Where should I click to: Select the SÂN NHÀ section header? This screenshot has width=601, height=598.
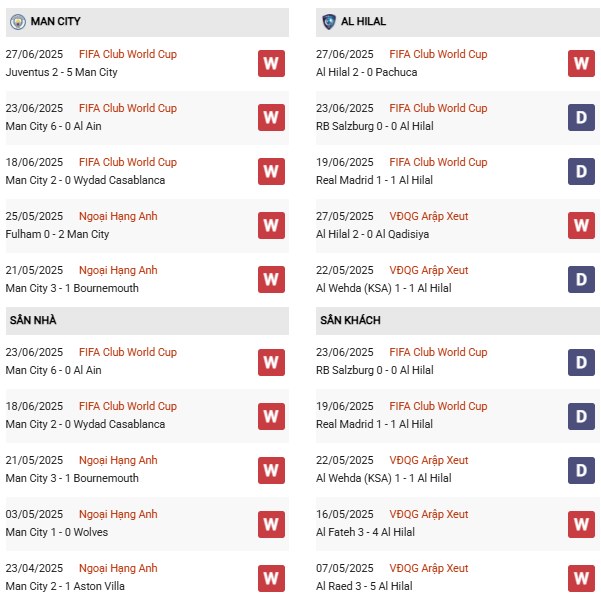pos(147,320)
